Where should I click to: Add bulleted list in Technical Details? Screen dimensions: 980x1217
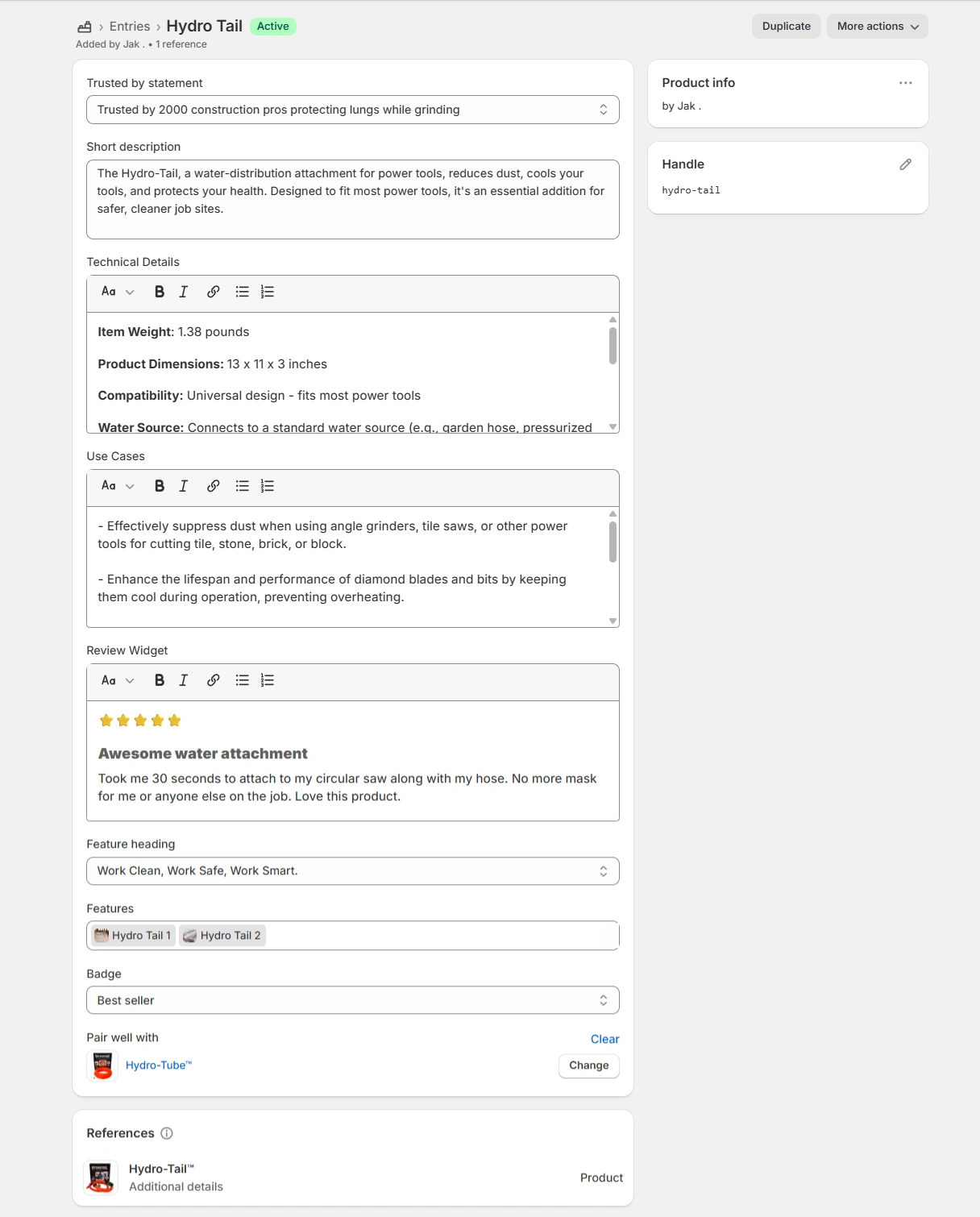tap(242, 292)
